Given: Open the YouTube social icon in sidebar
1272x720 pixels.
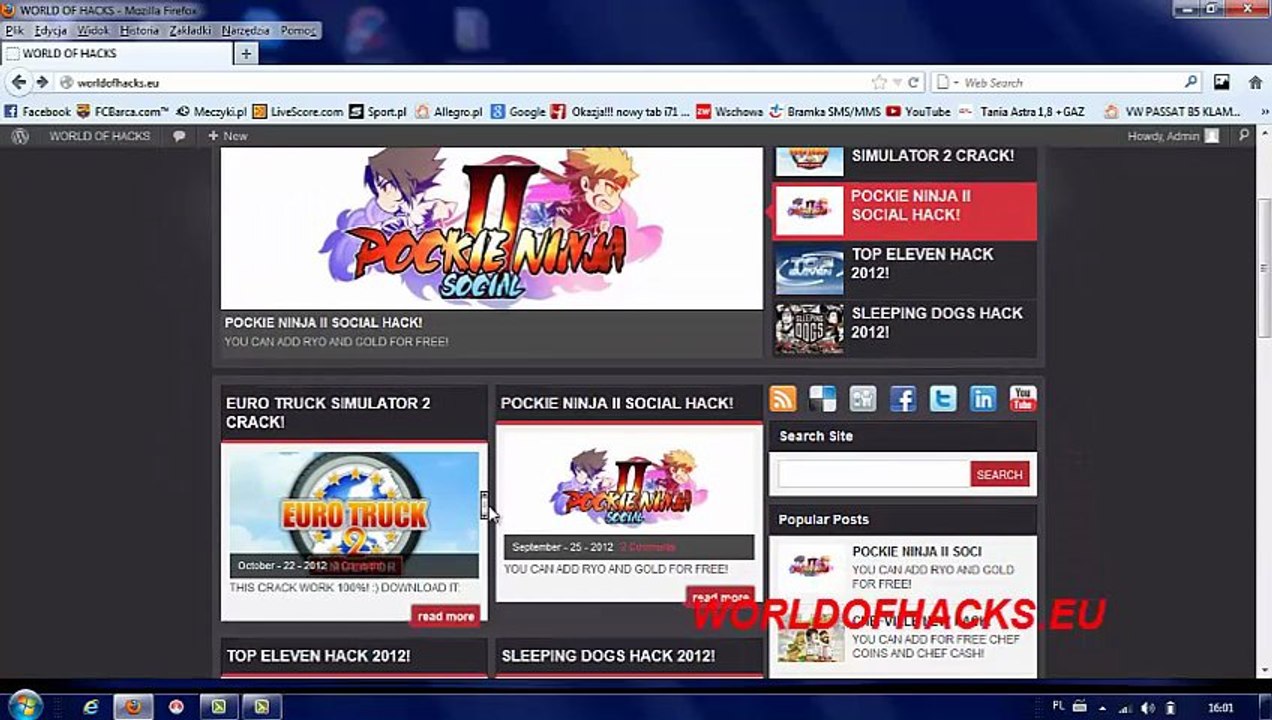Looking at the screenshot, I should click(1022, 399).
